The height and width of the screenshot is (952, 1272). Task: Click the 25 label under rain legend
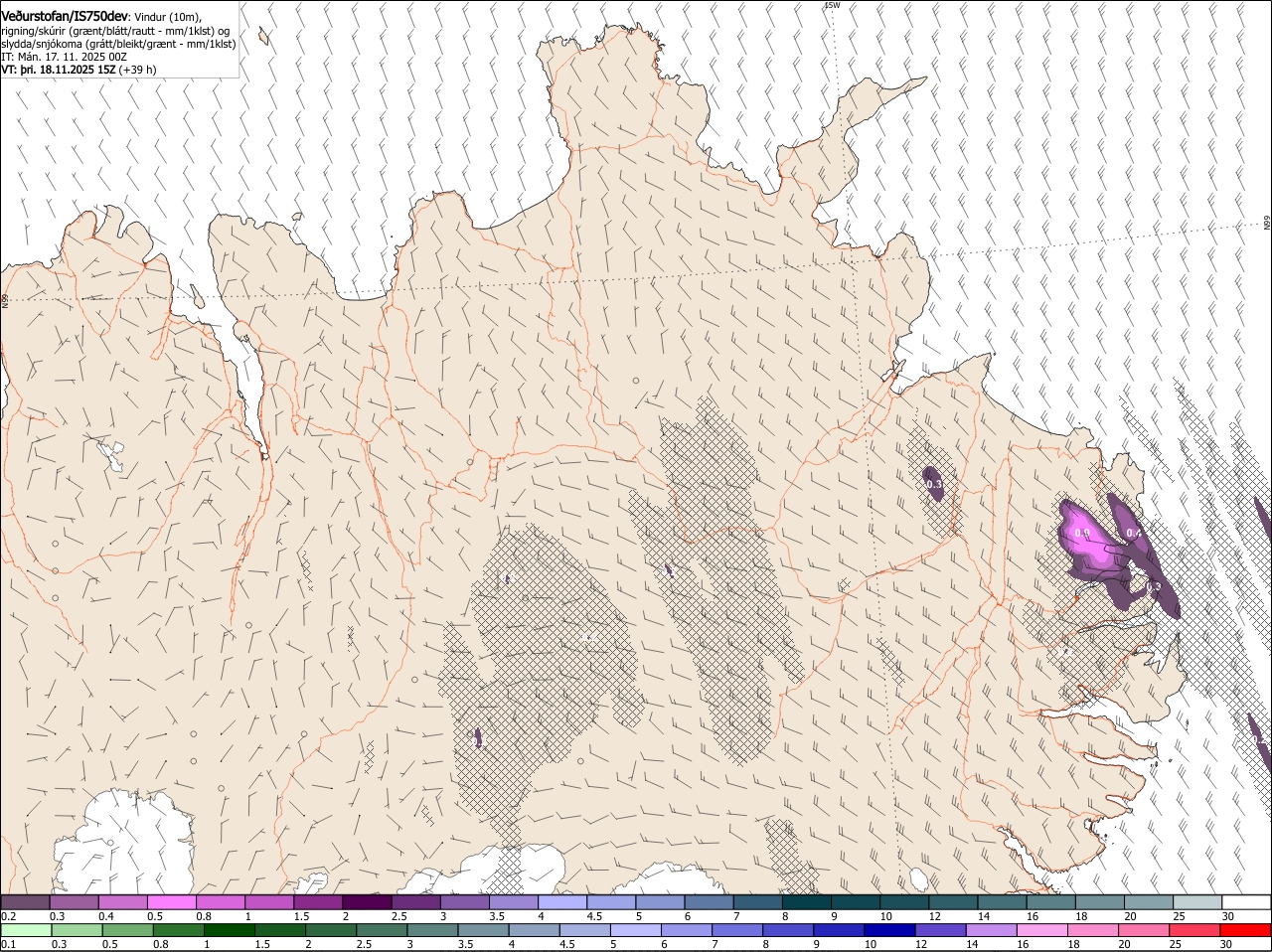pos(1175,944)
